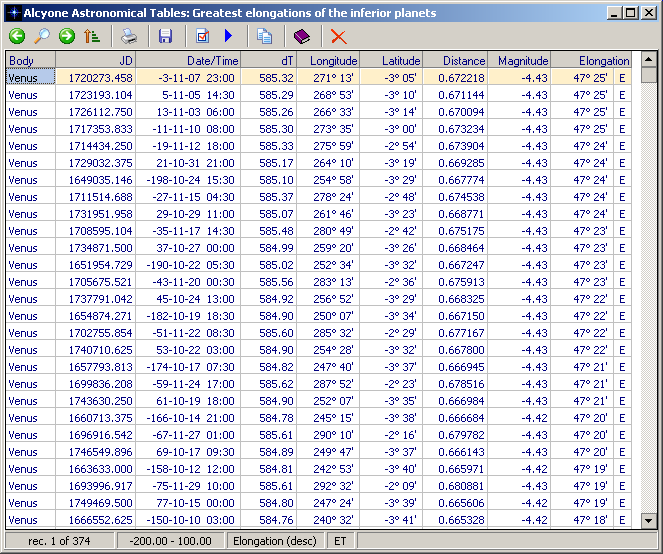This screenshot has height=554, width=663.
Task: Click the green back arrow icon
Action: (17, 37)
